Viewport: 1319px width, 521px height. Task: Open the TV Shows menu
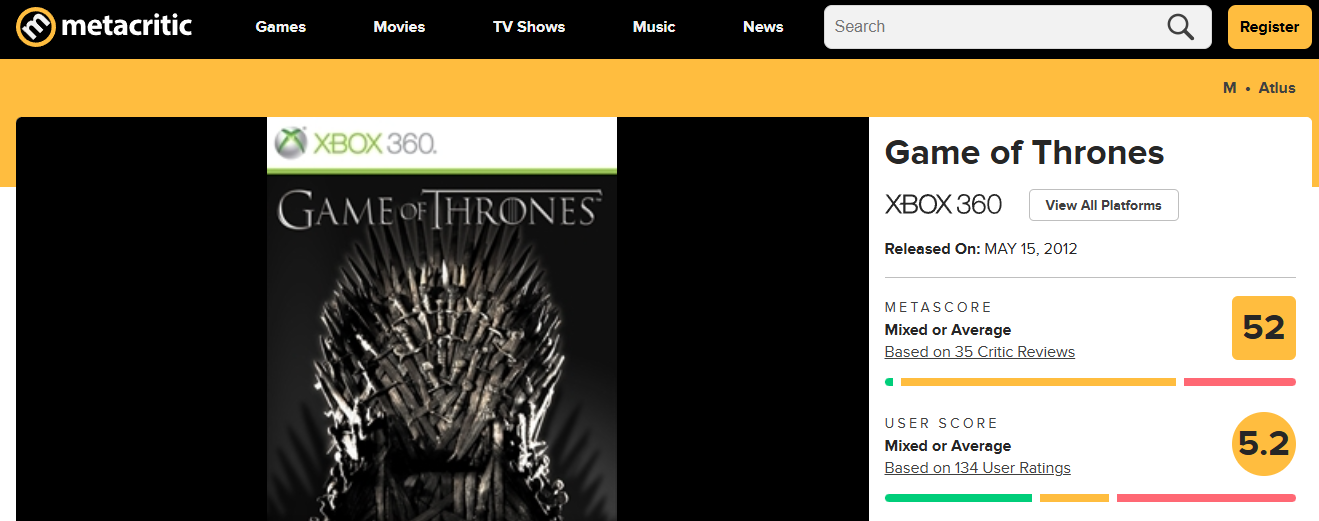coord(529,27)
